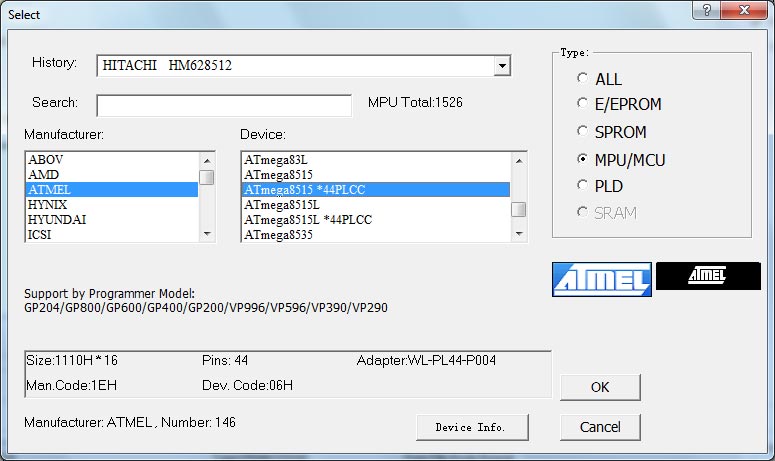This screenshot has height=461, width=775.
Task: Open the Device Info. button
Action: tap(472, 427)
